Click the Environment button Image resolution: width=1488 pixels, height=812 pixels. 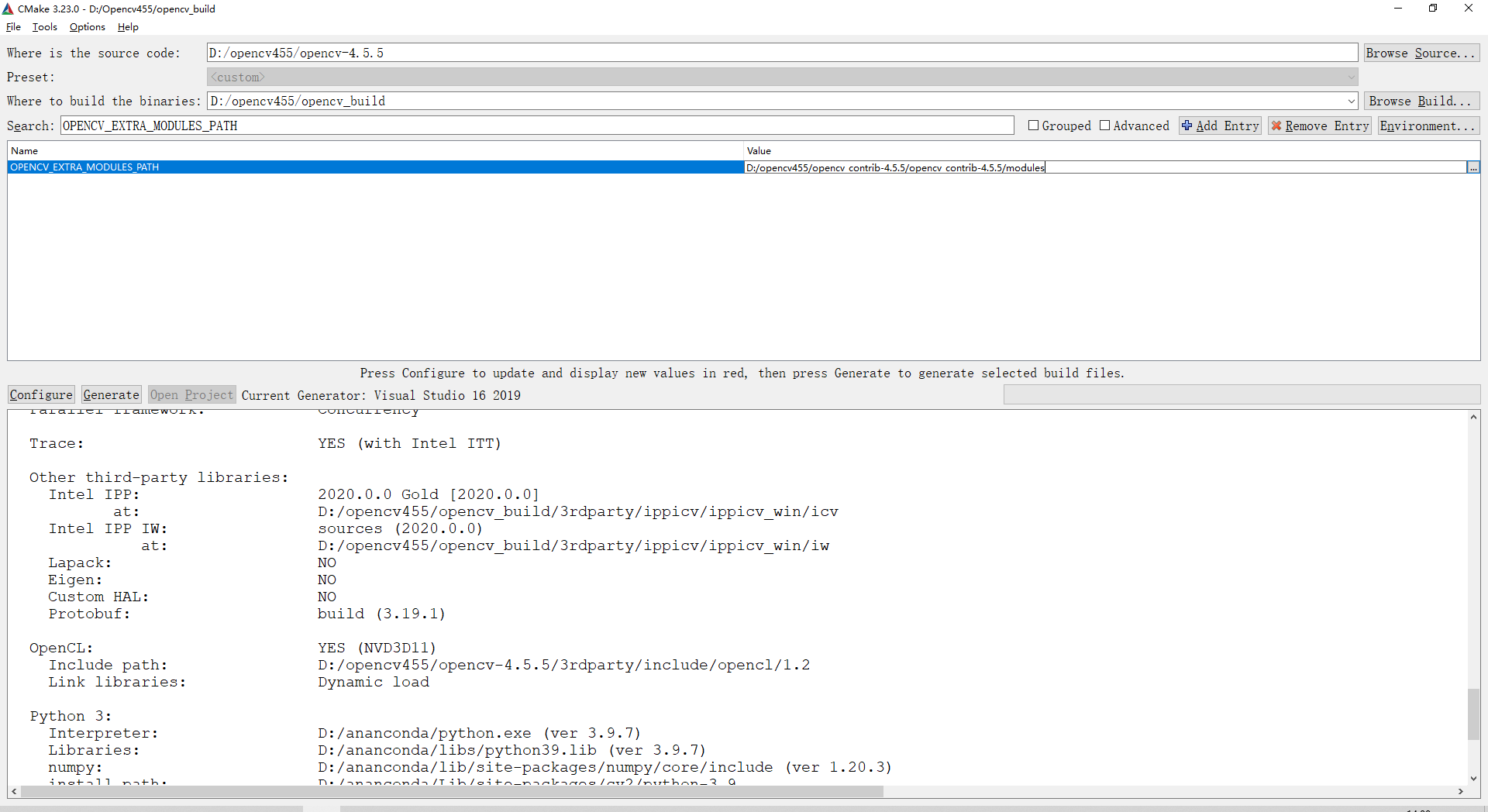[1428, 126]
